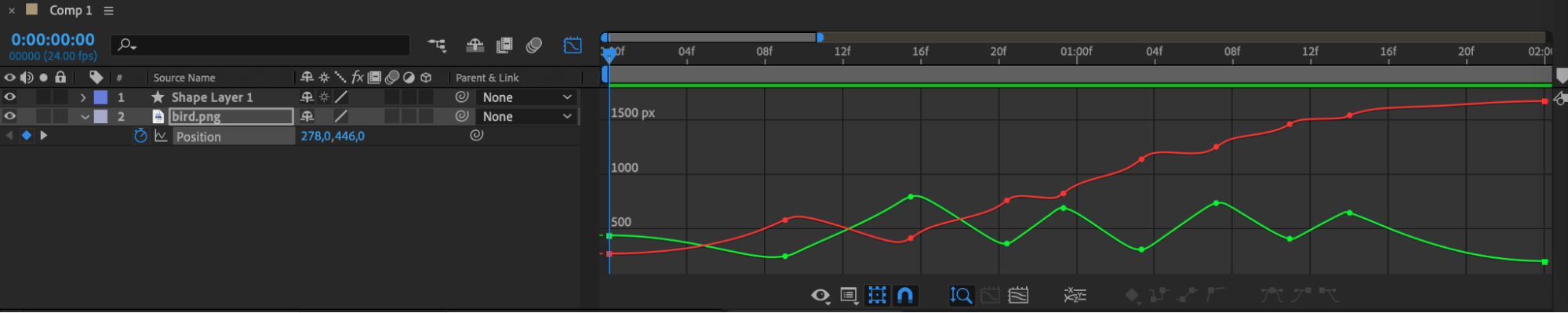Screen dimensions: 1568x313
Task: Click Separate Dimensions icon in graph toolbar
Action: pos(1075,295)
